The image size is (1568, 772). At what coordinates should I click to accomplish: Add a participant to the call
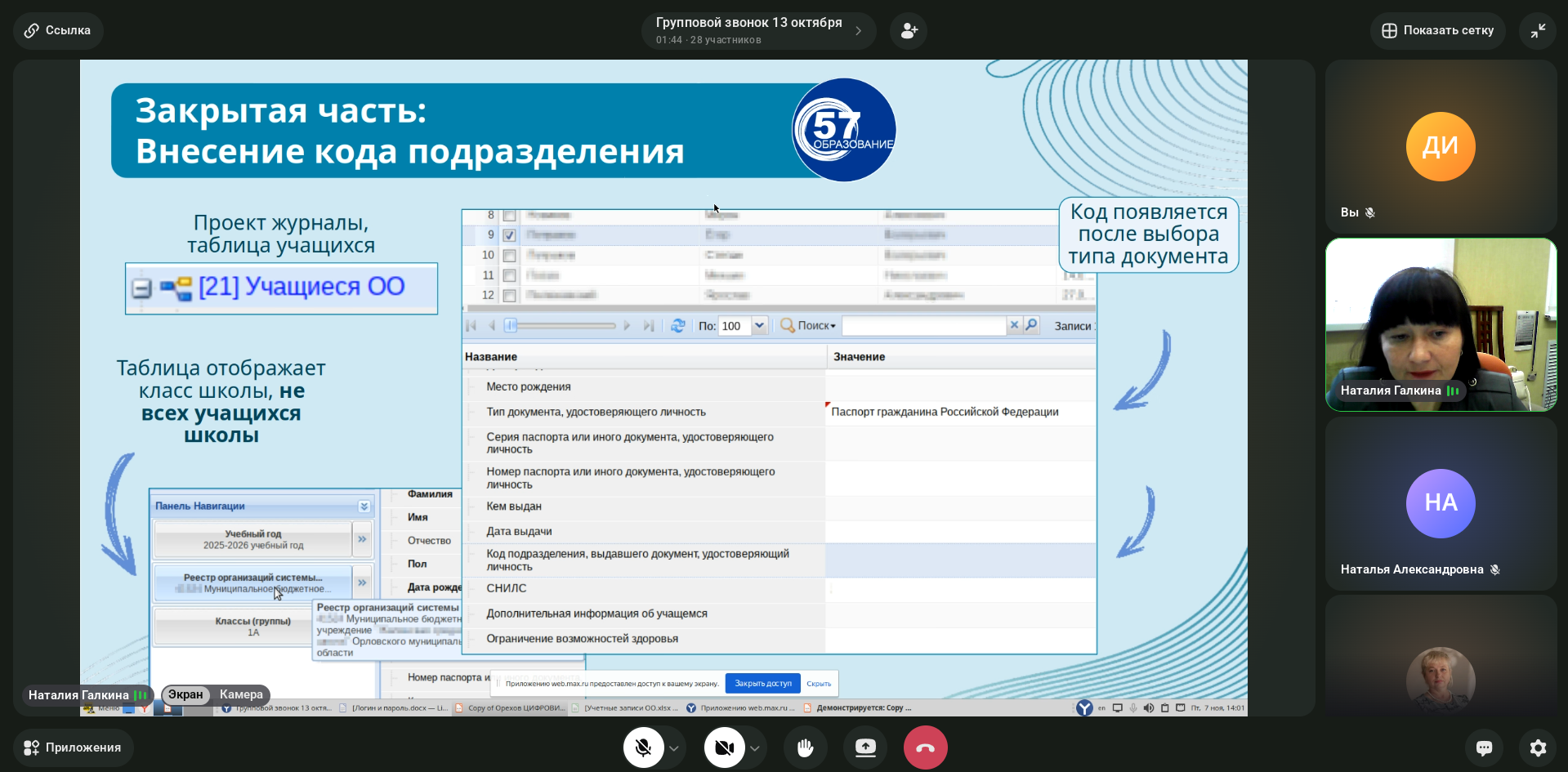[909, 31]
